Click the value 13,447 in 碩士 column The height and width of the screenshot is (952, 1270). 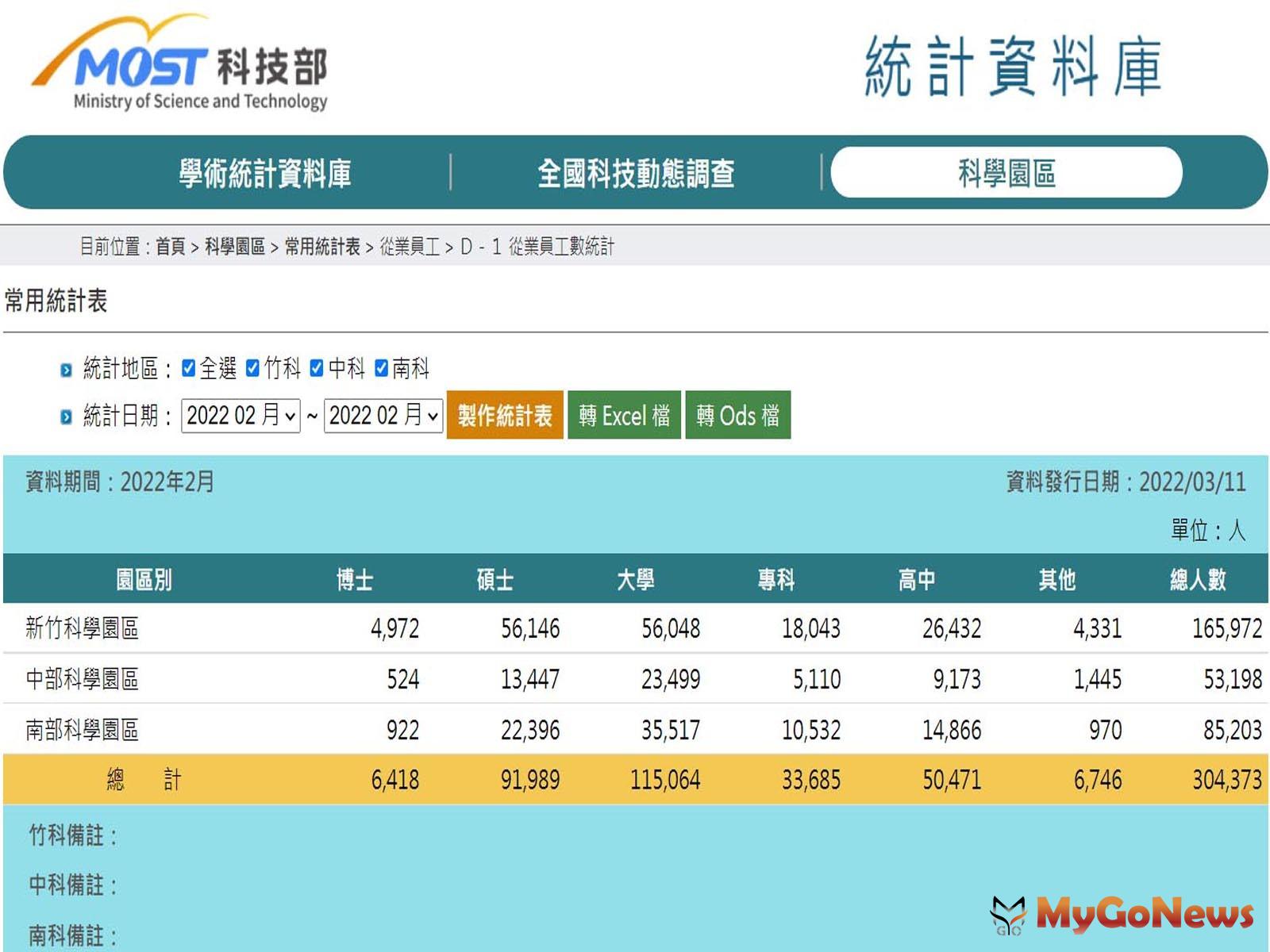coord(530,680)
